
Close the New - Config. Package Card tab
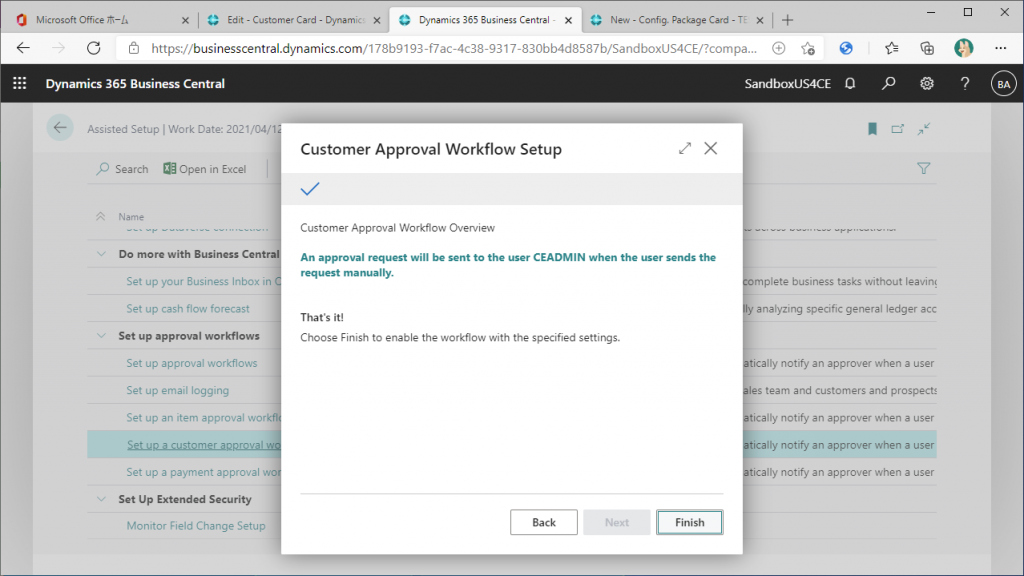tap(760, 20)
